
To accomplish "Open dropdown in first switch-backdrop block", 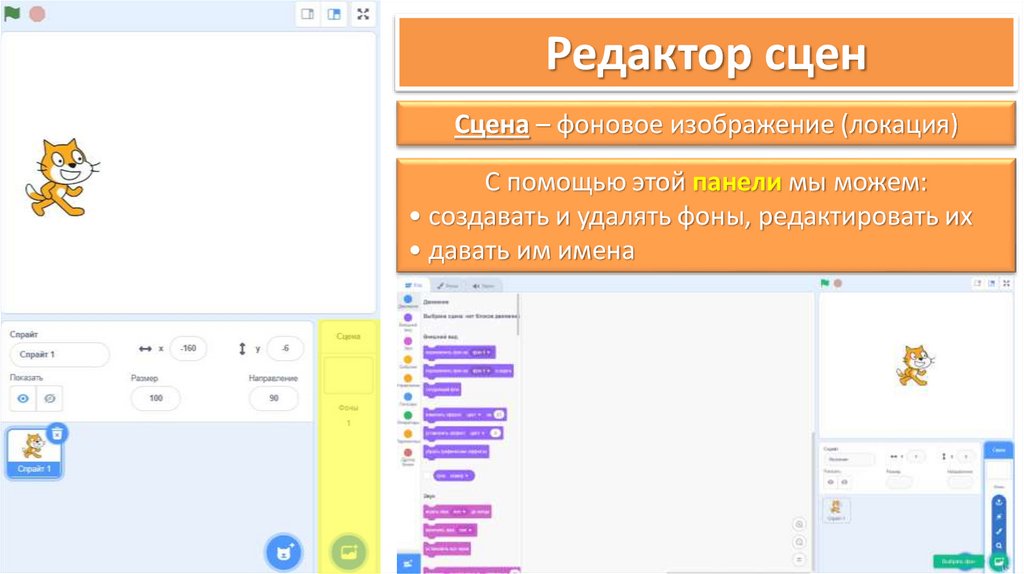I will [x=481, y=353].
